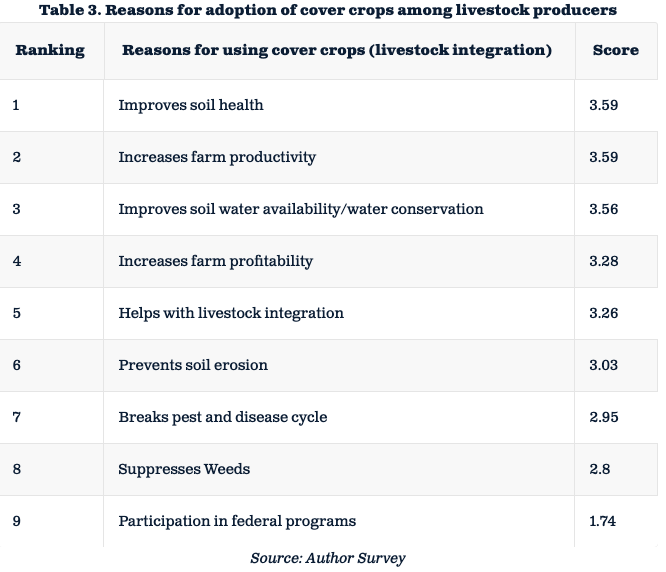Select the score value 3.56

pyautogui.click(x=604, y=209)
